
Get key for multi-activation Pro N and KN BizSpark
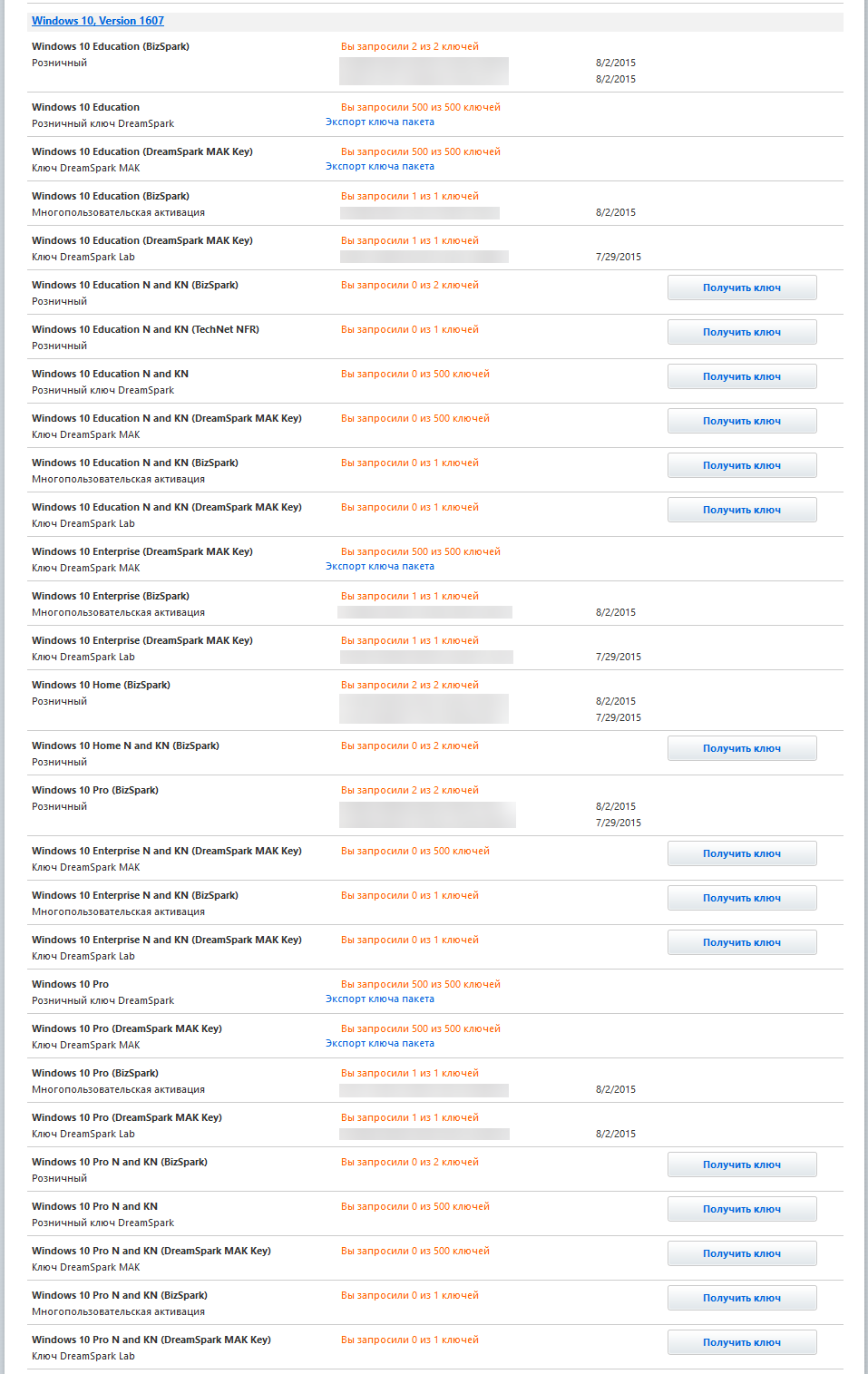(741, 1298)
